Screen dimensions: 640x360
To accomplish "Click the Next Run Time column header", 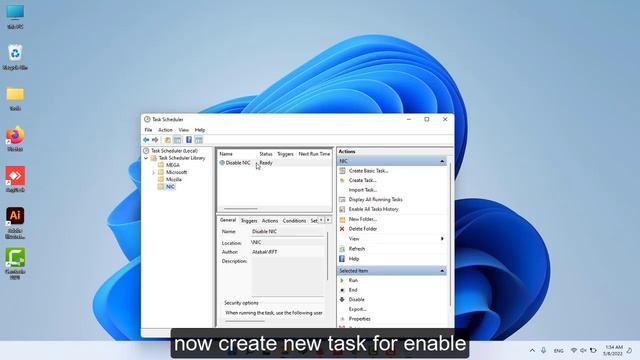I will [x=314, y=154].
